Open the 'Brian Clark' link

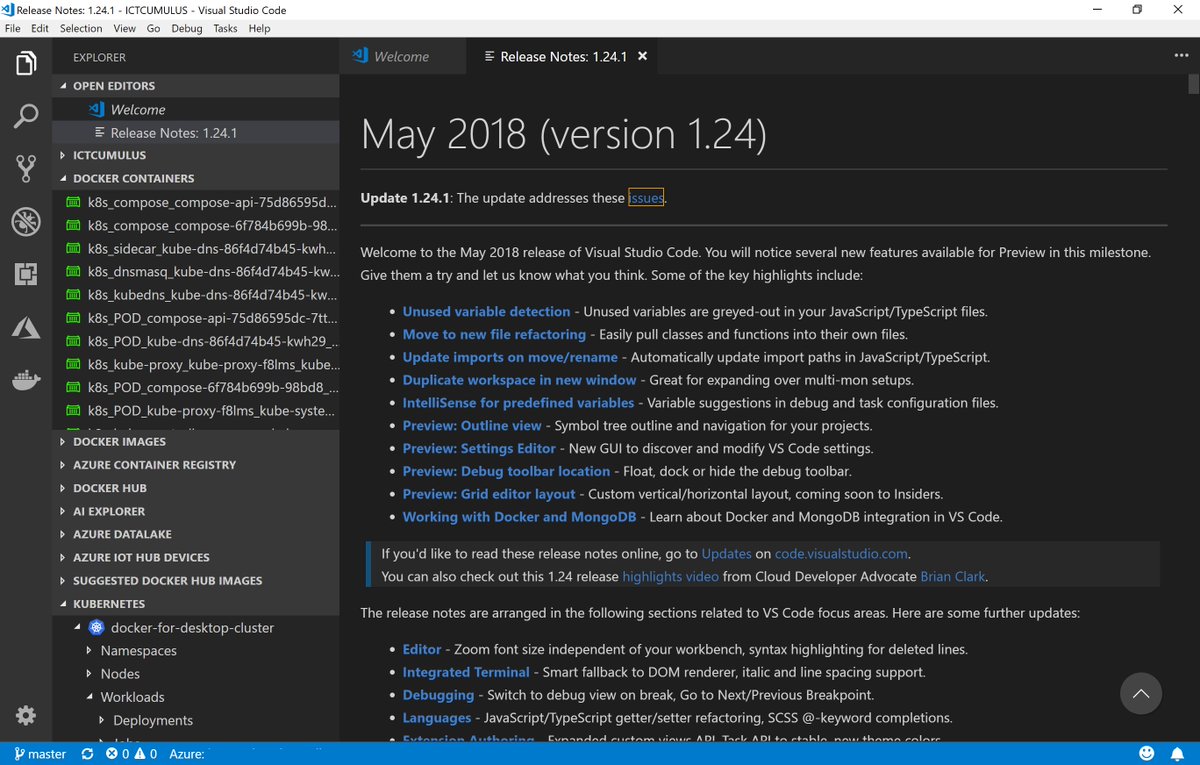[x=953, y=576]
